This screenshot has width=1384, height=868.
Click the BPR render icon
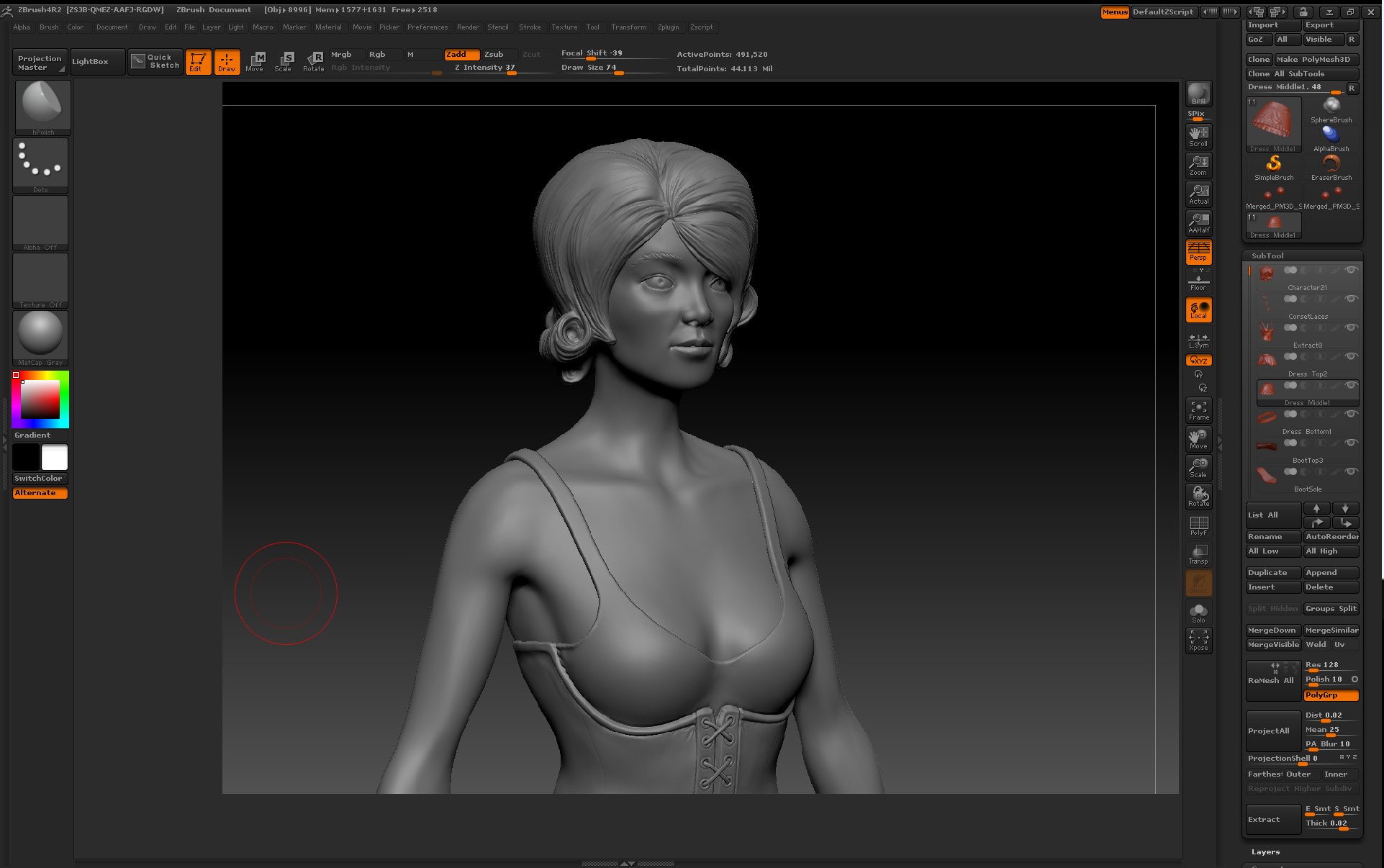[x=1198, y=94]
